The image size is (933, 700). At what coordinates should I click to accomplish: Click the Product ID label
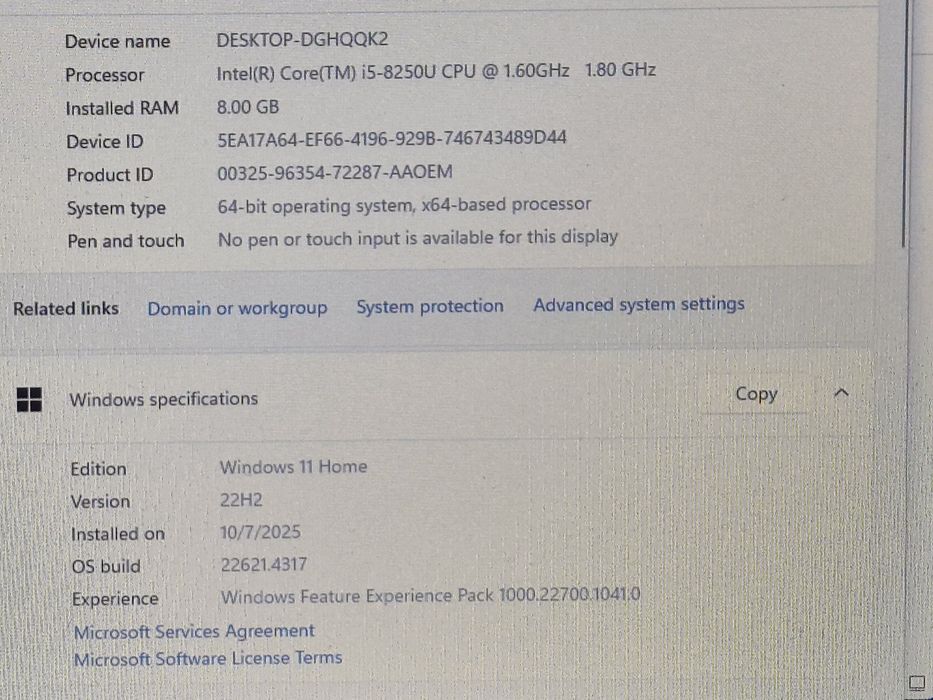click(109, 176)
